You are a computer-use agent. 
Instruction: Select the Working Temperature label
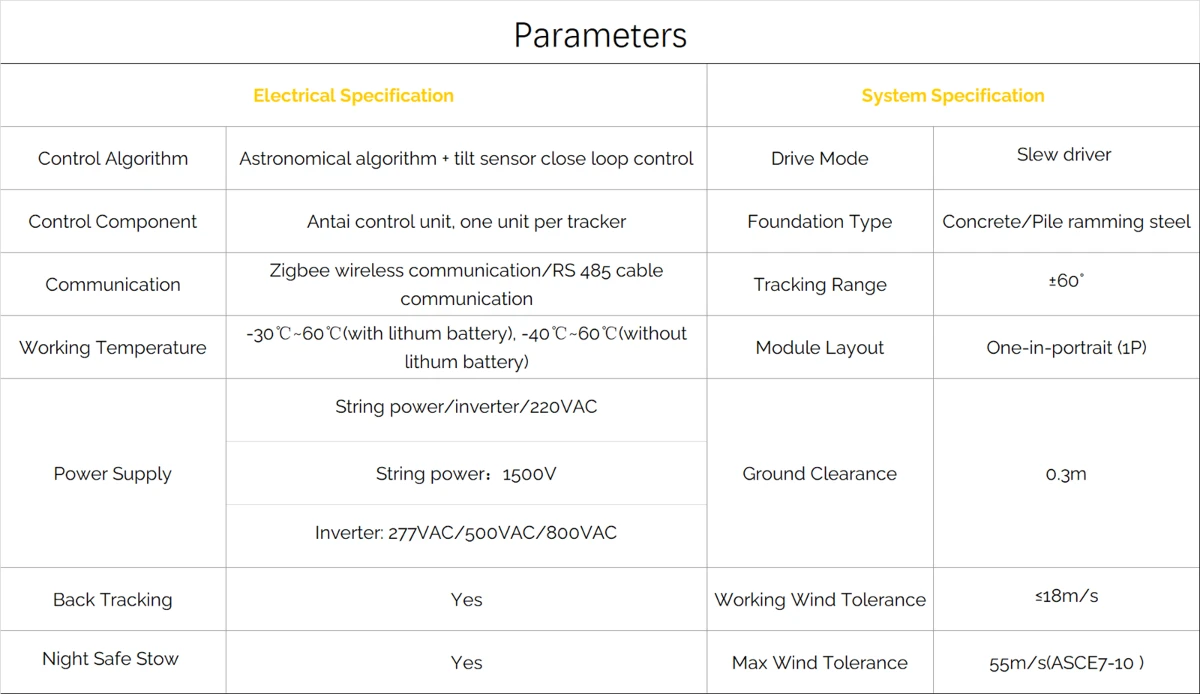point(113,347)
